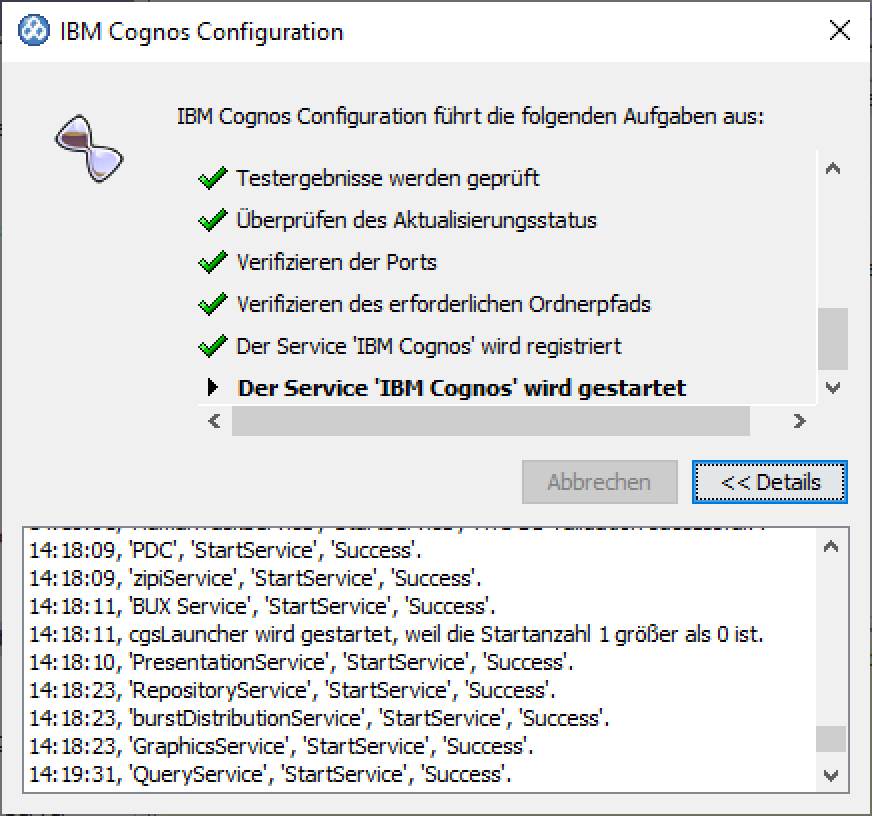Click the task list horizontal scrollbar thumb
The width and height of the screenshot is (872, 816).
[x=490, y=422]
